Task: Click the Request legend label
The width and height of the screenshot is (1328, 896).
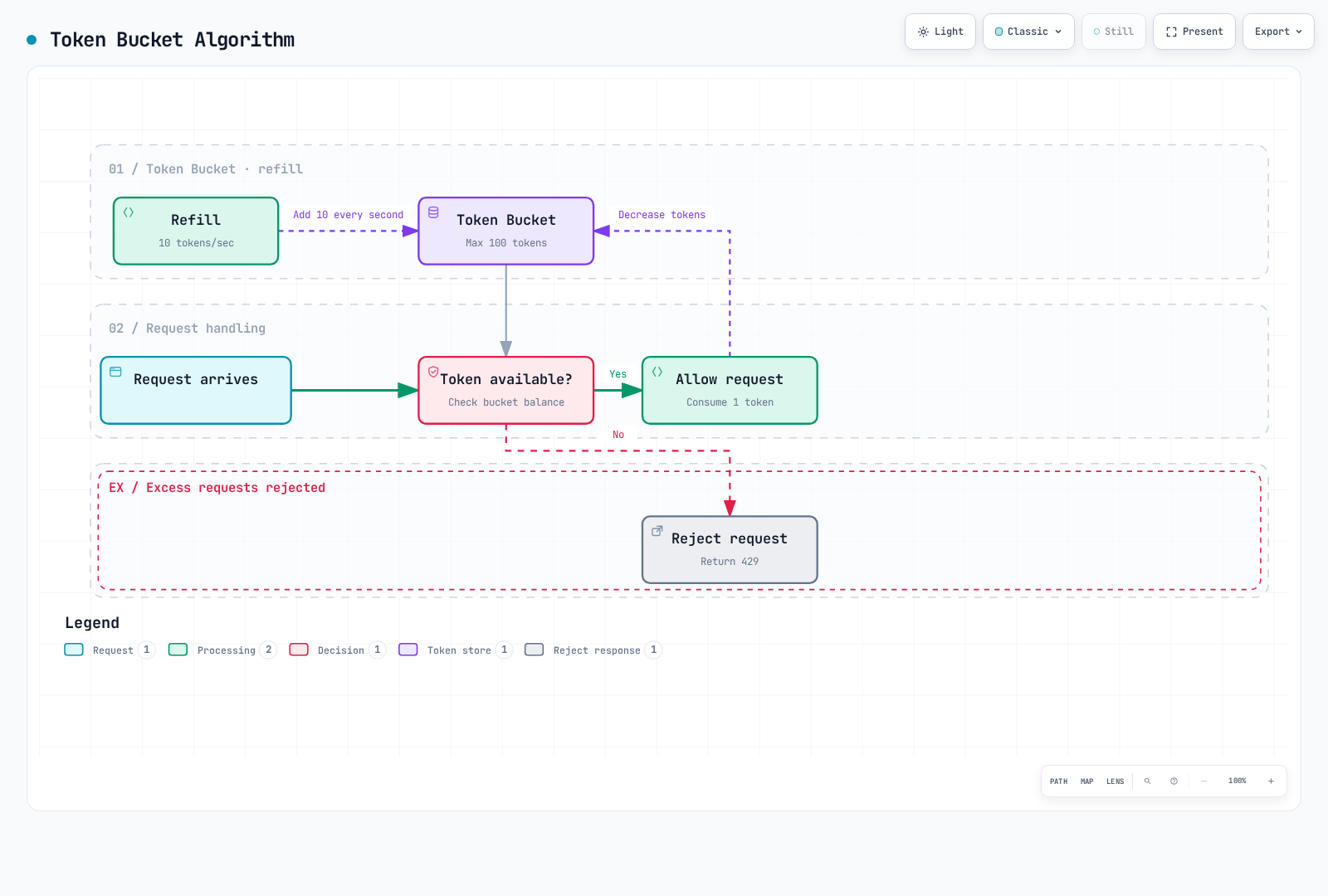Action: pos(113,650)
